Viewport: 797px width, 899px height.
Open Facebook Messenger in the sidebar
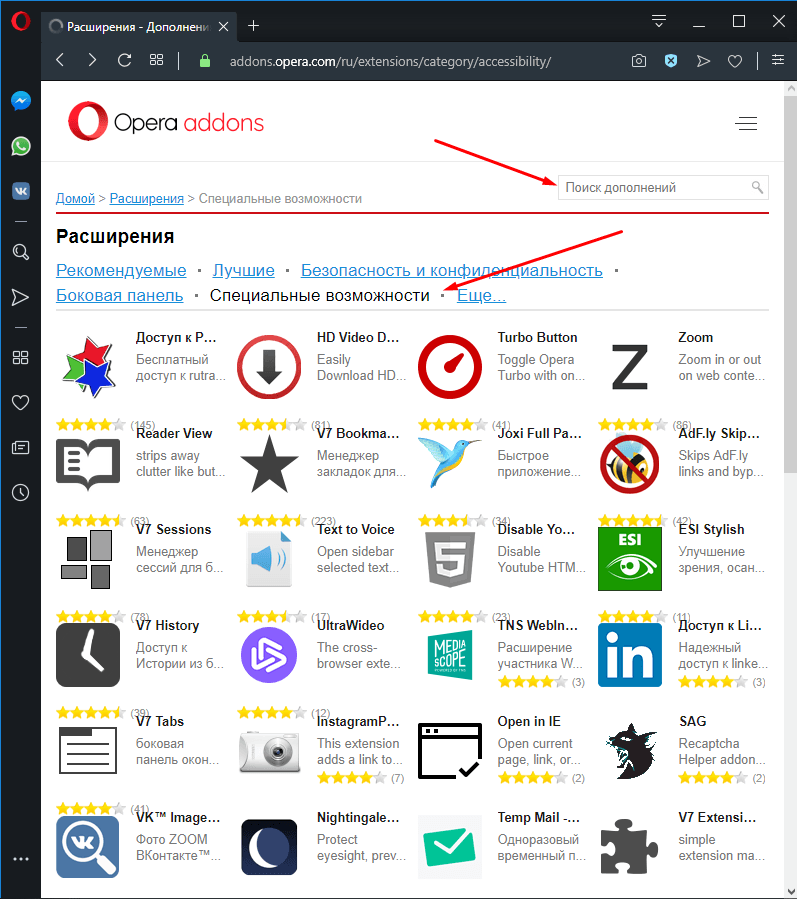tap(21, 101)
